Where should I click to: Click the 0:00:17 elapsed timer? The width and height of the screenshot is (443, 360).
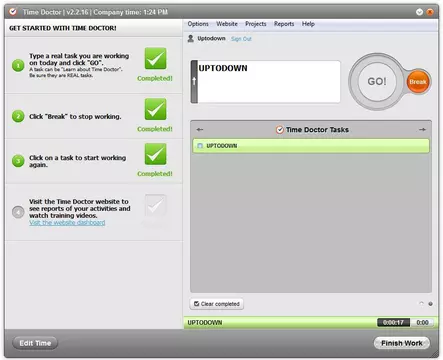click(393, 322)
